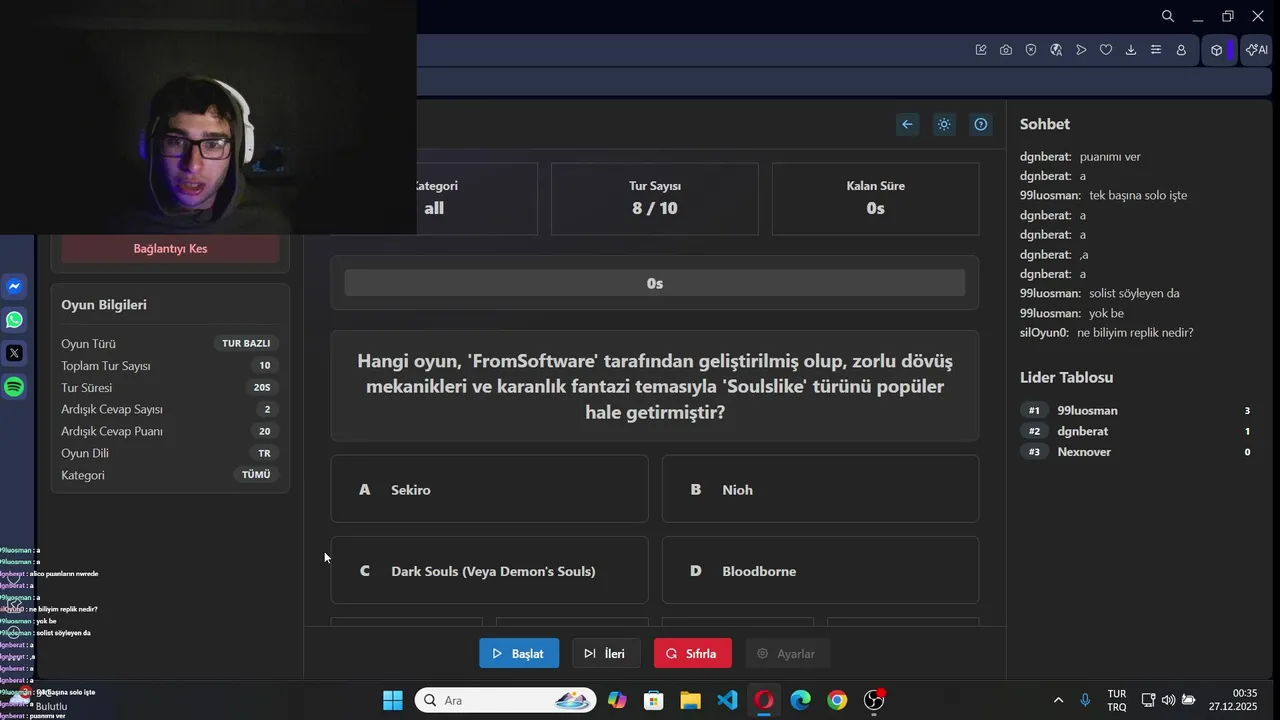Click the Lider Tablosu heading
Screen dimensions: 1280x720
click(1066, 377)
